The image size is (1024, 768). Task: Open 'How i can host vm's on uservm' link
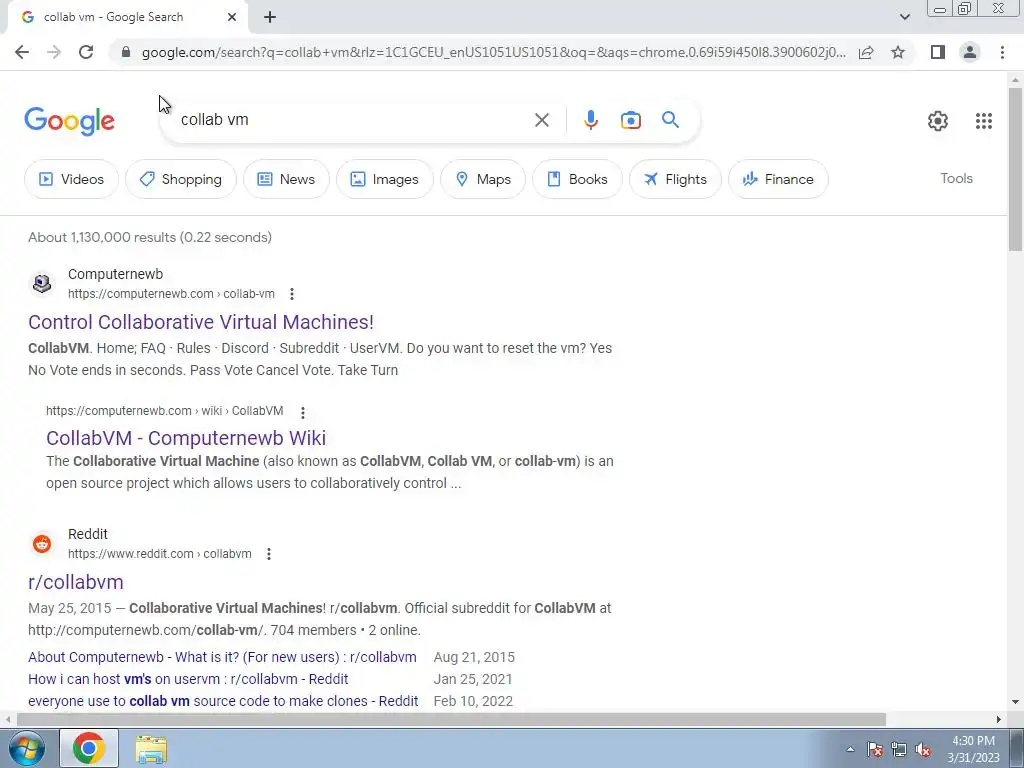[188, 679]
